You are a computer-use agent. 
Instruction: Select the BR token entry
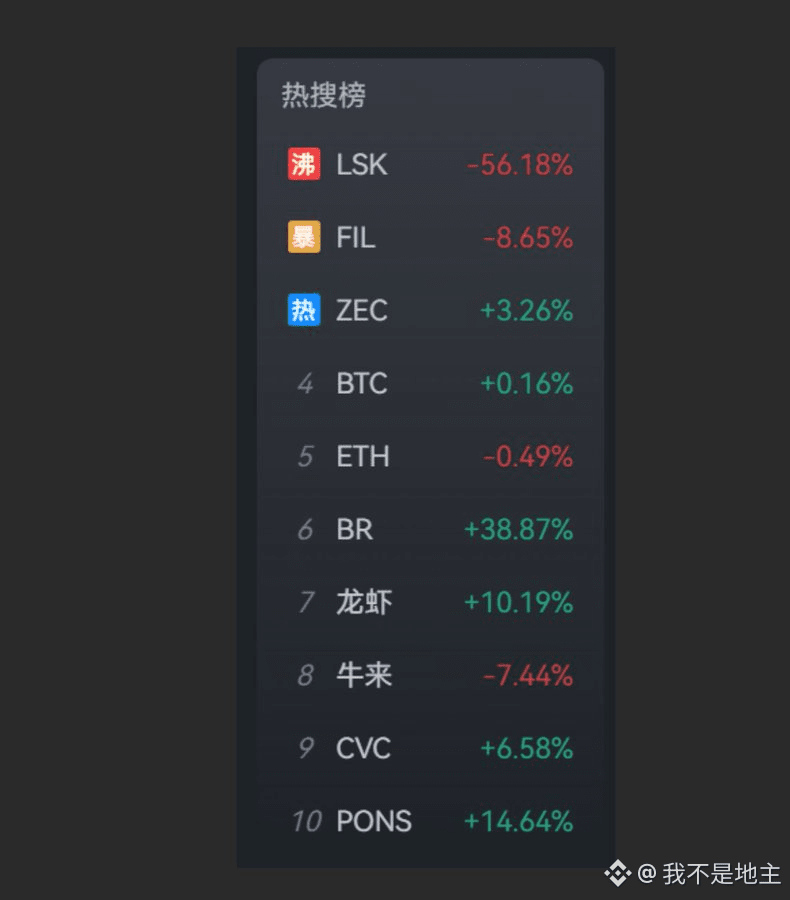point(430,529)
